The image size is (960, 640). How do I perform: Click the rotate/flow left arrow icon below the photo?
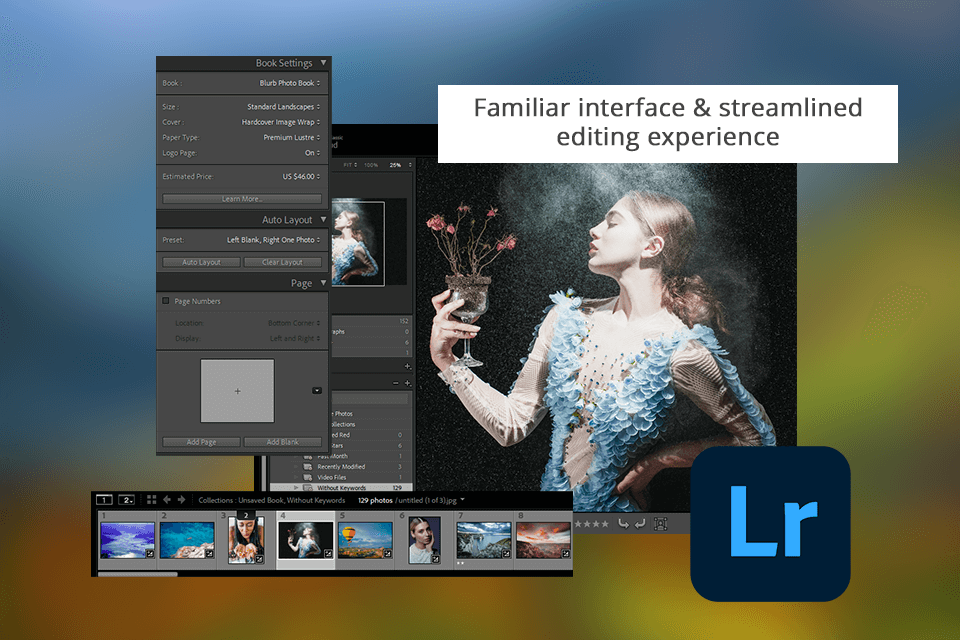[623, 524]
